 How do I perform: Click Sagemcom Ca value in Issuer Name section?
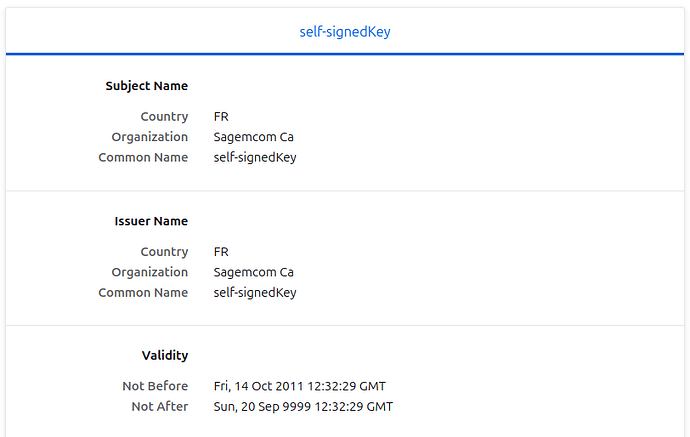pyautogui.click(x=253, y=272)
